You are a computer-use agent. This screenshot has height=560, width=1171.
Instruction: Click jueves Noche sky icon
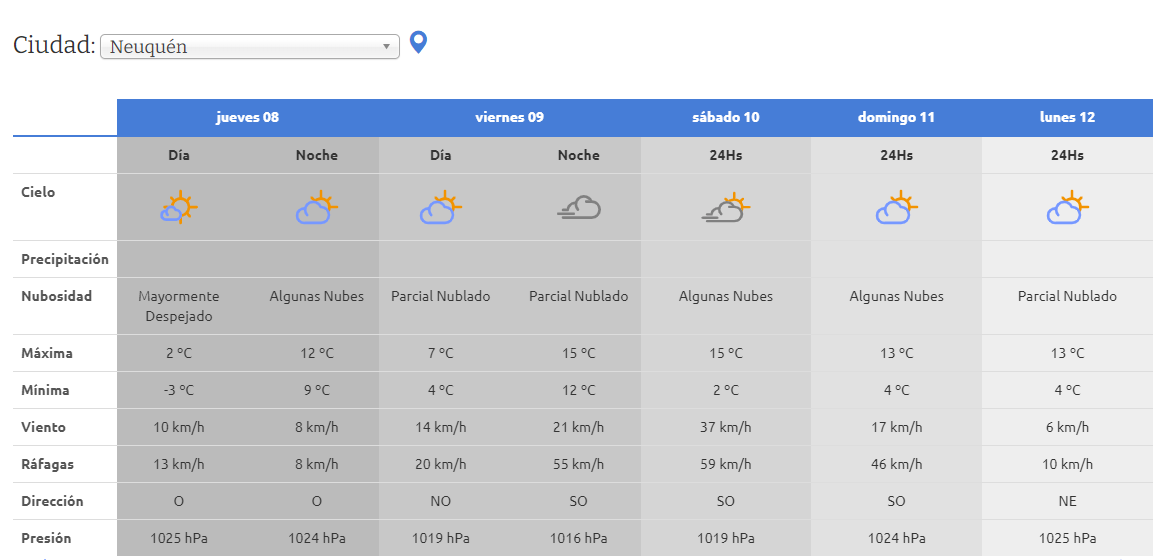316,208
